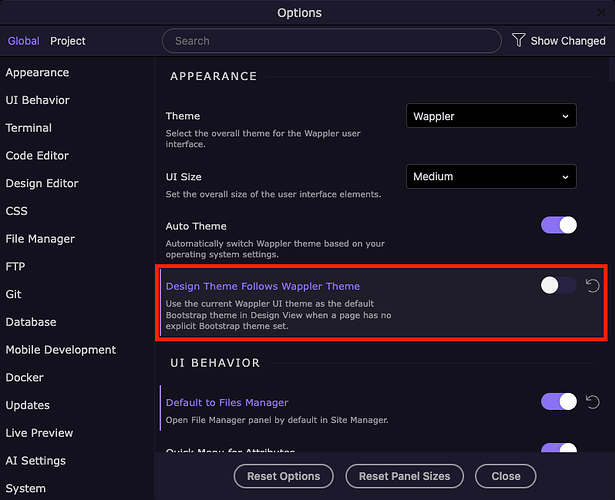Open the Theme dropdown showing Wappler

coord(491,116)
